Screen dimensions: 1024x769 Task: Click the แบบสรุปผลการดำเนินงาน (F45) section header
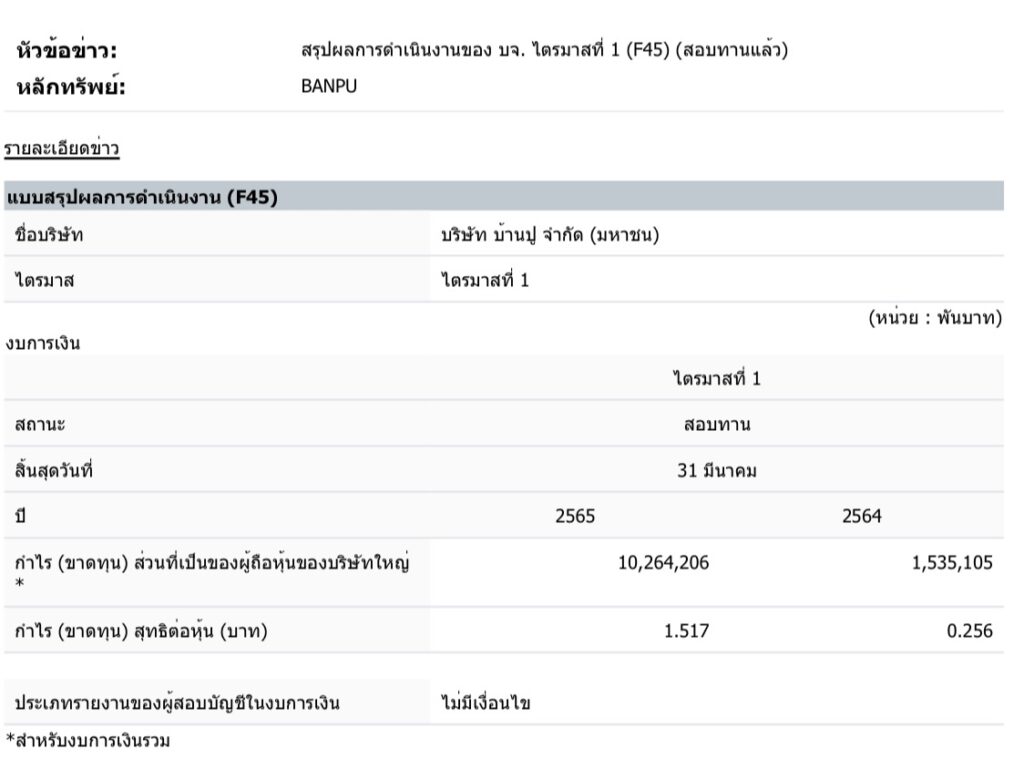coord(142,197)
